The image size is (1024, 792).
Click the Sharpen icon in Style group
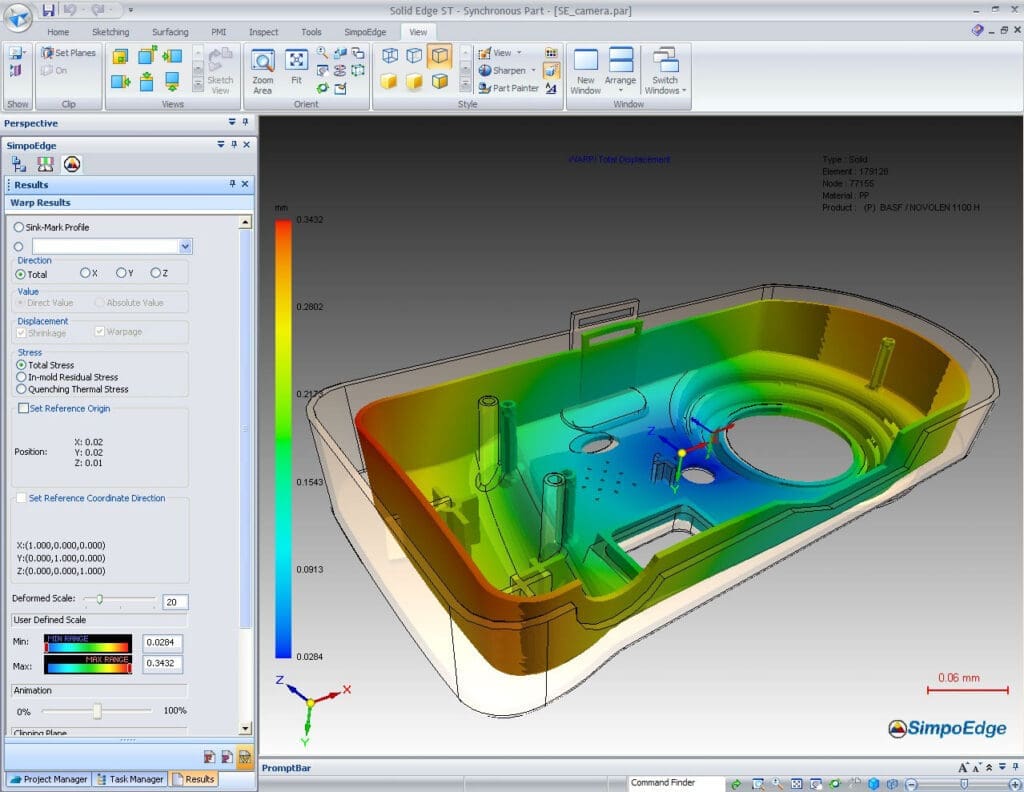pos(485,71)
